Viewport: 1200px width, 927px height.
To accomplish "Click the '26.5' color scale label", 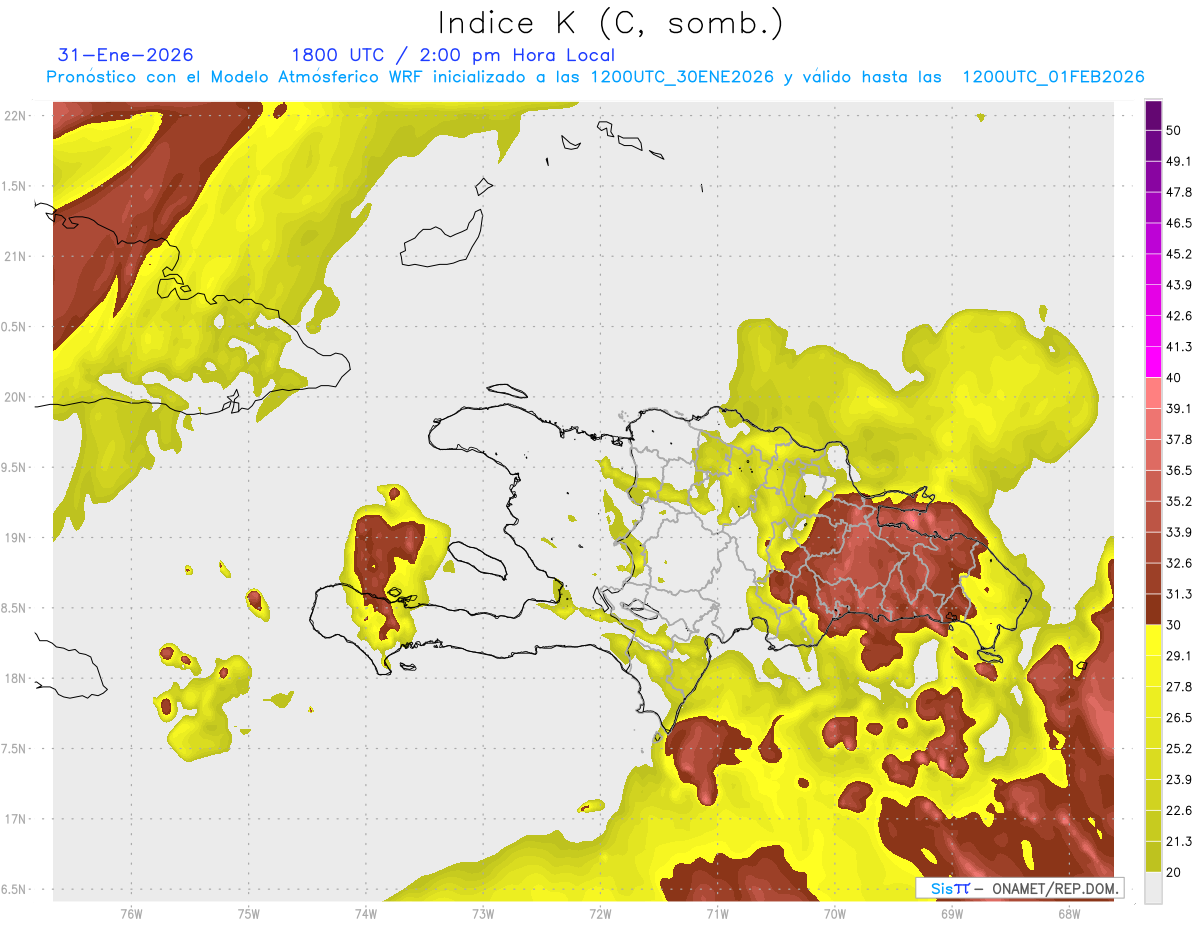I will tap(1179, 718).
